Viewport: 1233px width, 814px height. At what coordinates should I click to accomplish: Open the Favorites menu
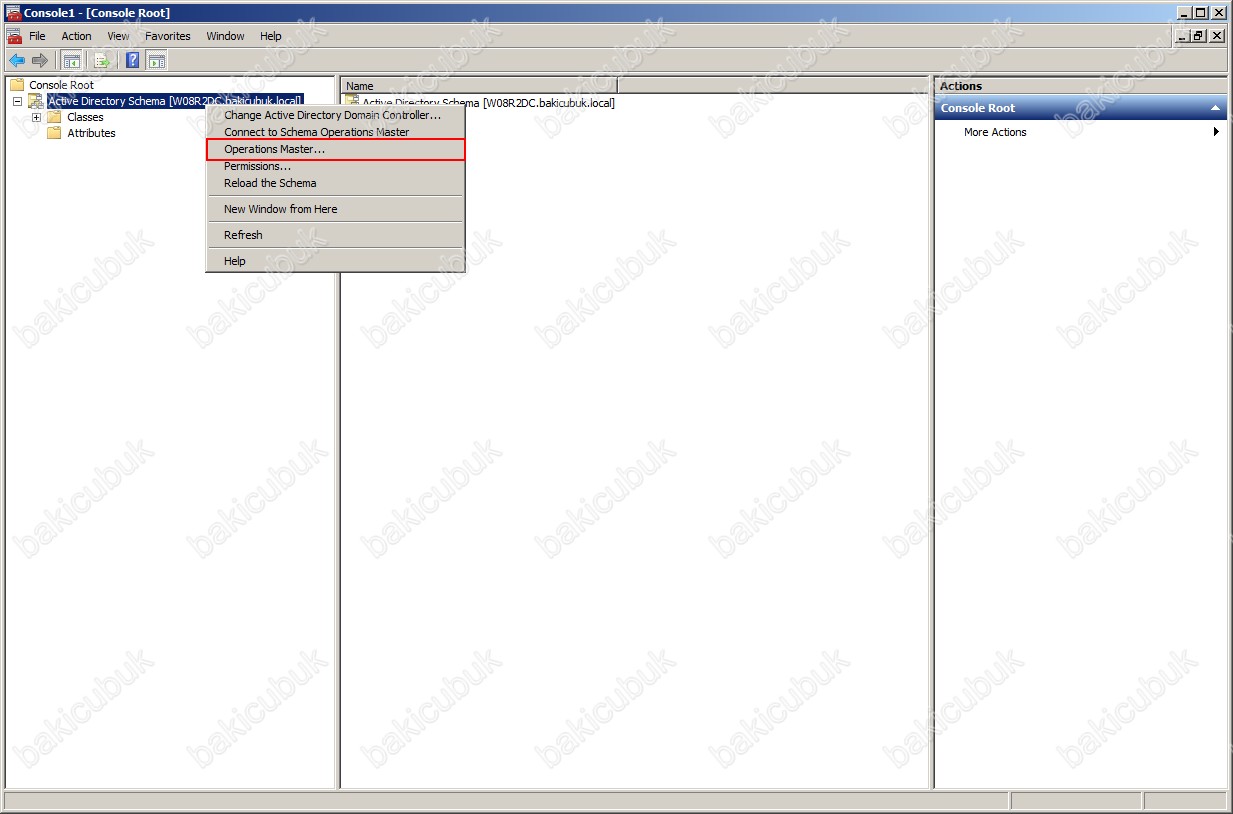click(x=168, y=36)
